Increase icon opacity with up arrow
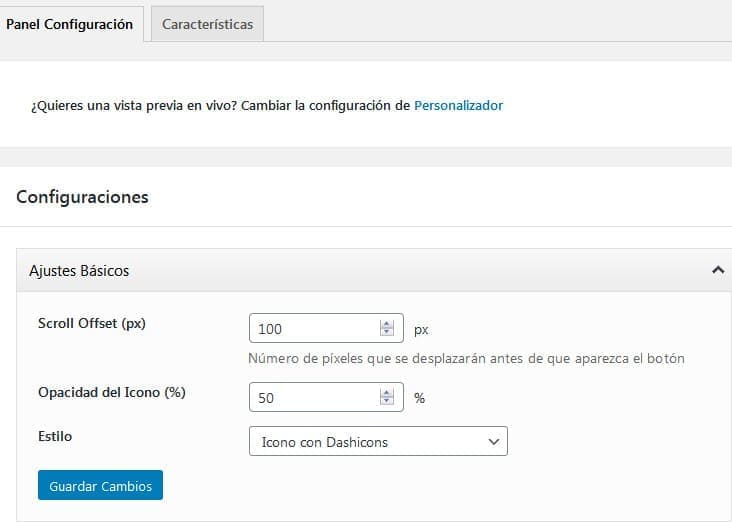This screenshot has height=522, width=732. coord(387,392)
